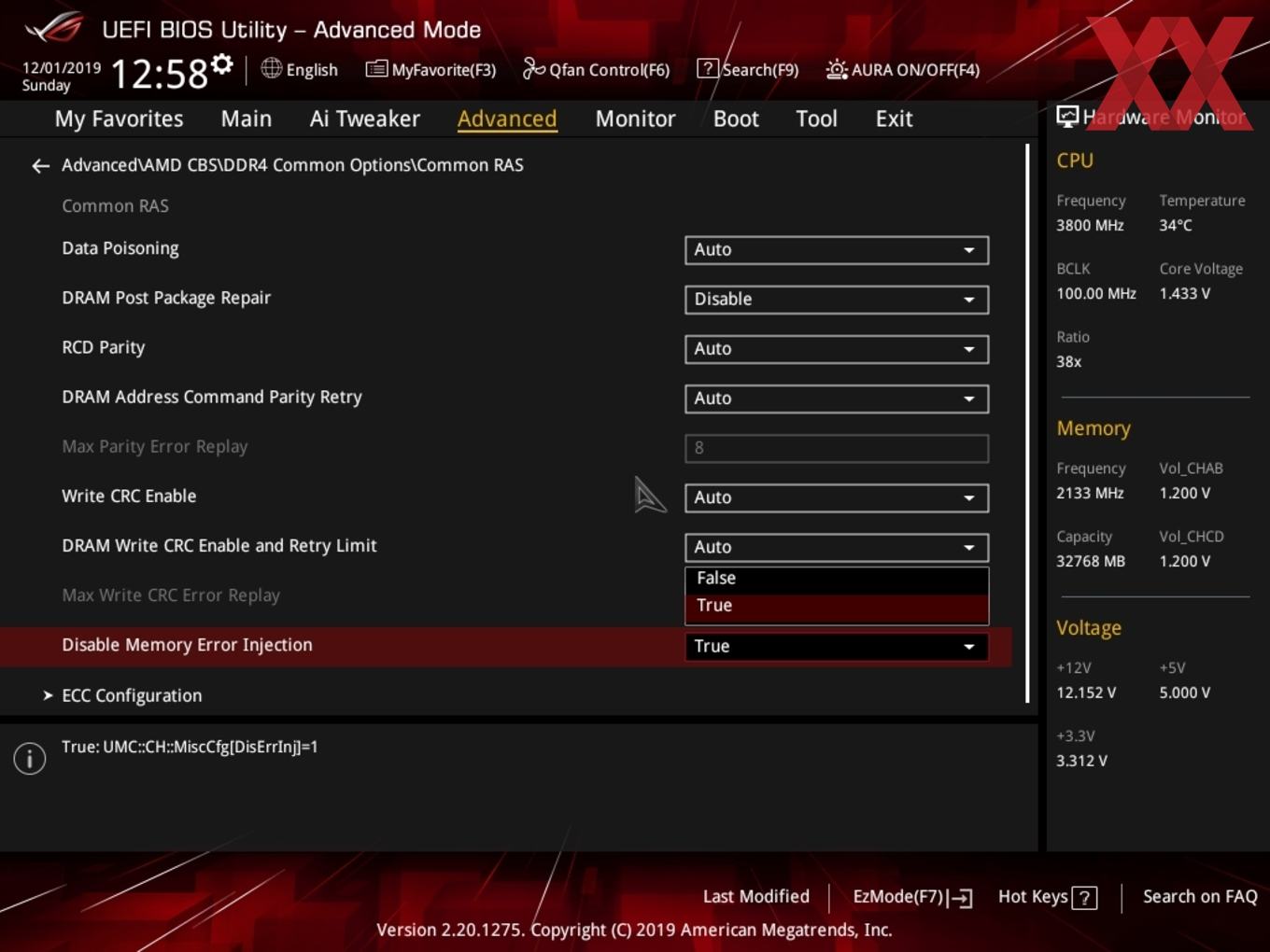
Task: Click the Memory frequency 2133 MHz value
Action: pos(1090,493)
